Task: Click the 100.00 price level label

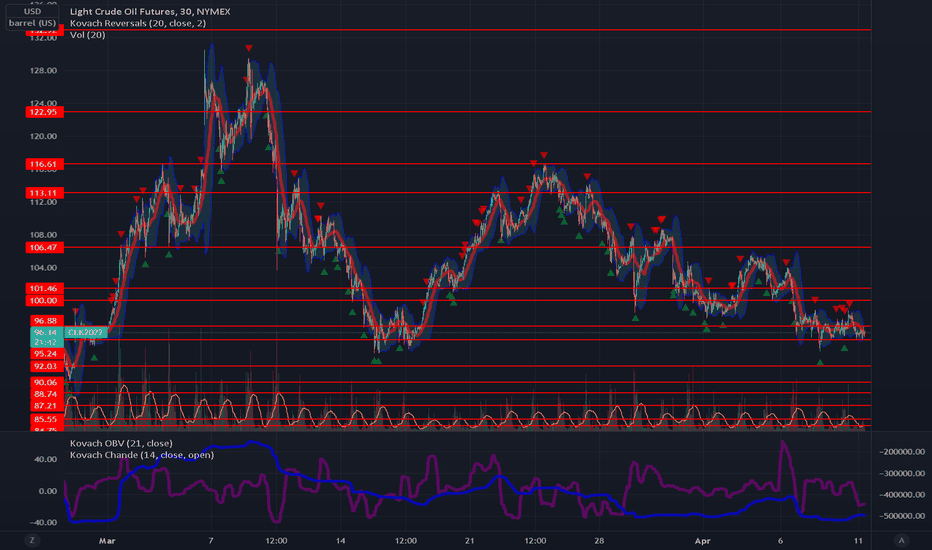Action: pyautogui.click(x=45, y=301)
